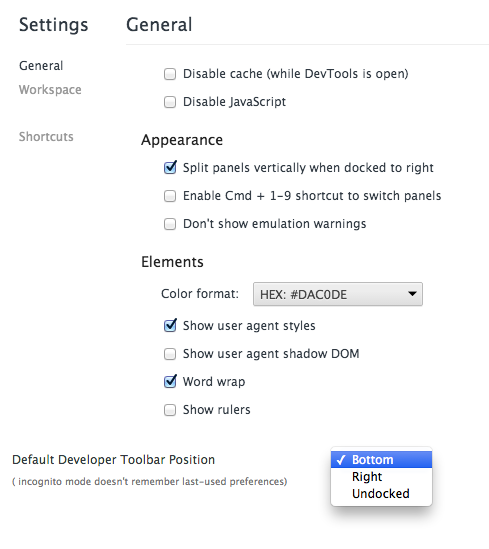Screen dimensions: 489x549
Task: Click the Default Developer Toolbar Position label
Action: (x=113, y=460)
